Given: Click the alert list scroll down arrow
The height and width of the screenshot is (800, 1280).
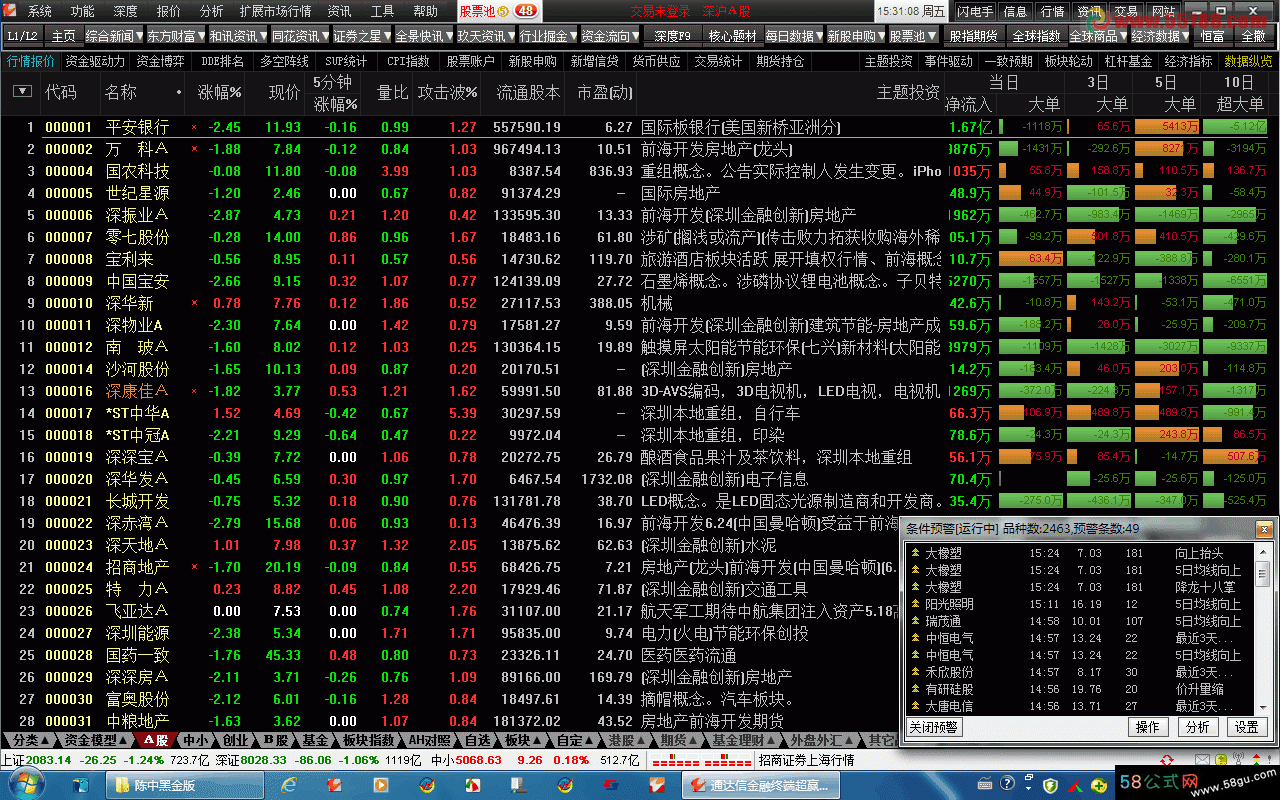Looking at the screenshot, I should (x=1263, y=706).
